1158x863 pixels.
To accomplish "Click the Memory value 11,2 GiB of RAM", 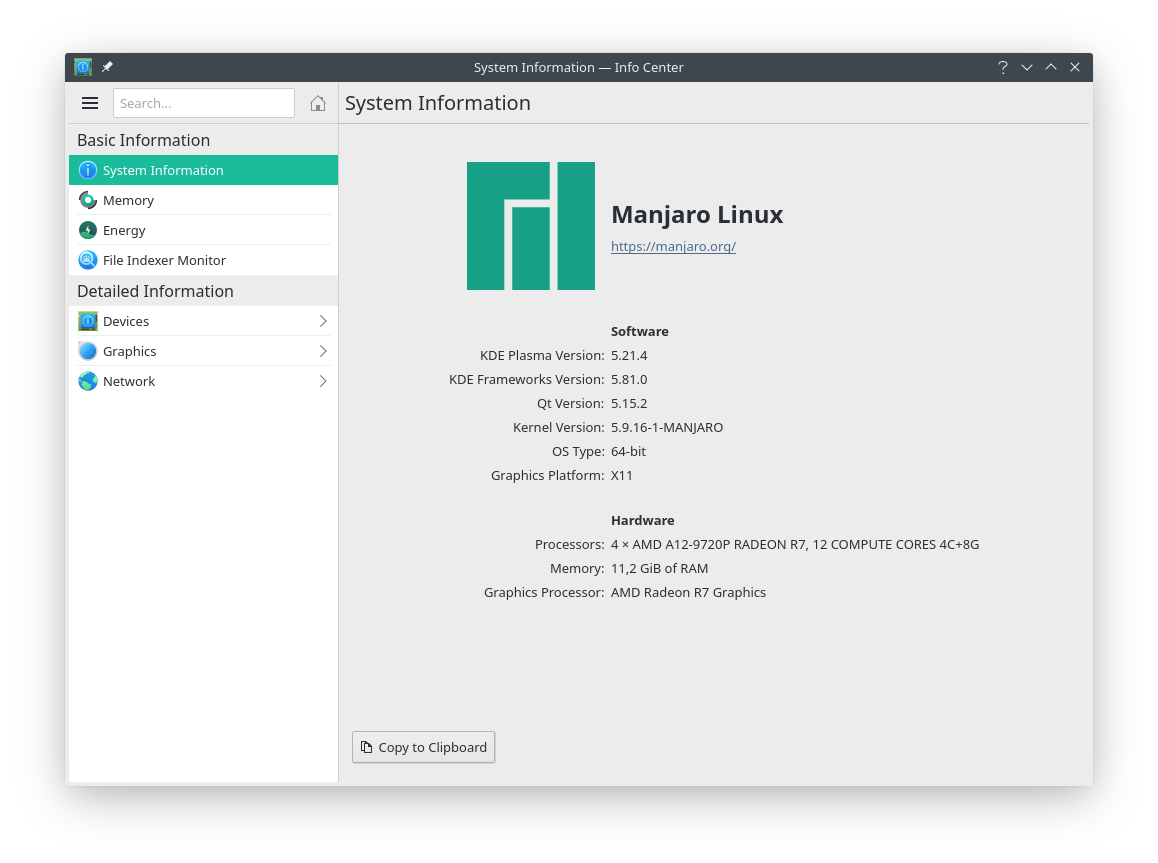I will pos(659,568).
